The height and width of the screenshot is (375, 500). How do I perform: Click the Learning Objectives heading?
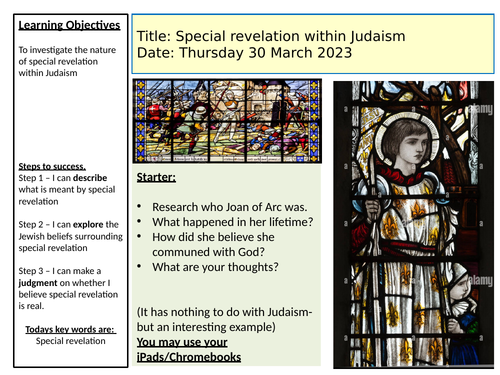coord(69,25)
